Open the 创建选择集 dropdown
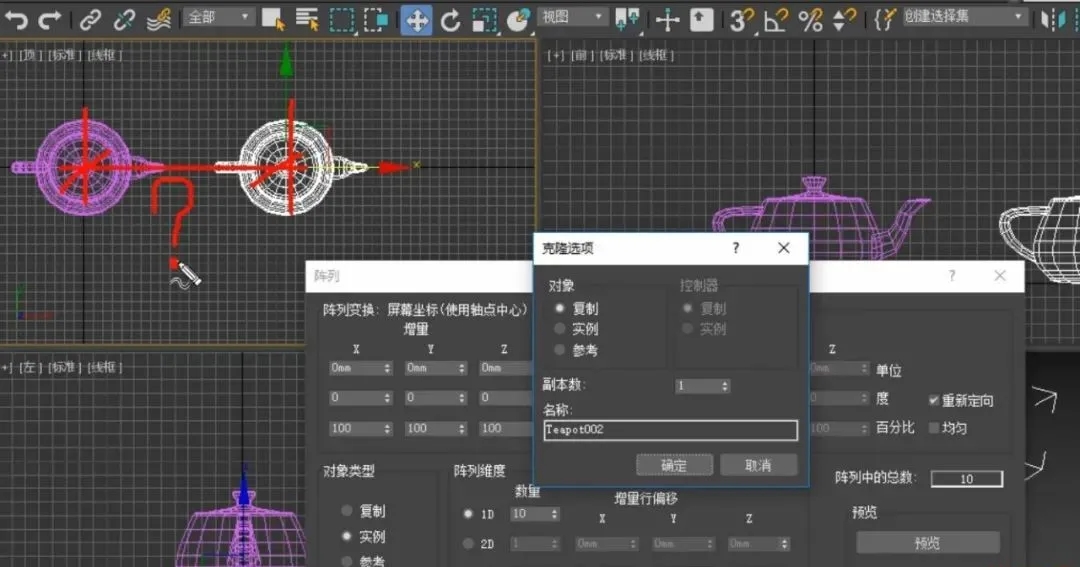Viewport: 1080px width, 567px height. (964, 17)
